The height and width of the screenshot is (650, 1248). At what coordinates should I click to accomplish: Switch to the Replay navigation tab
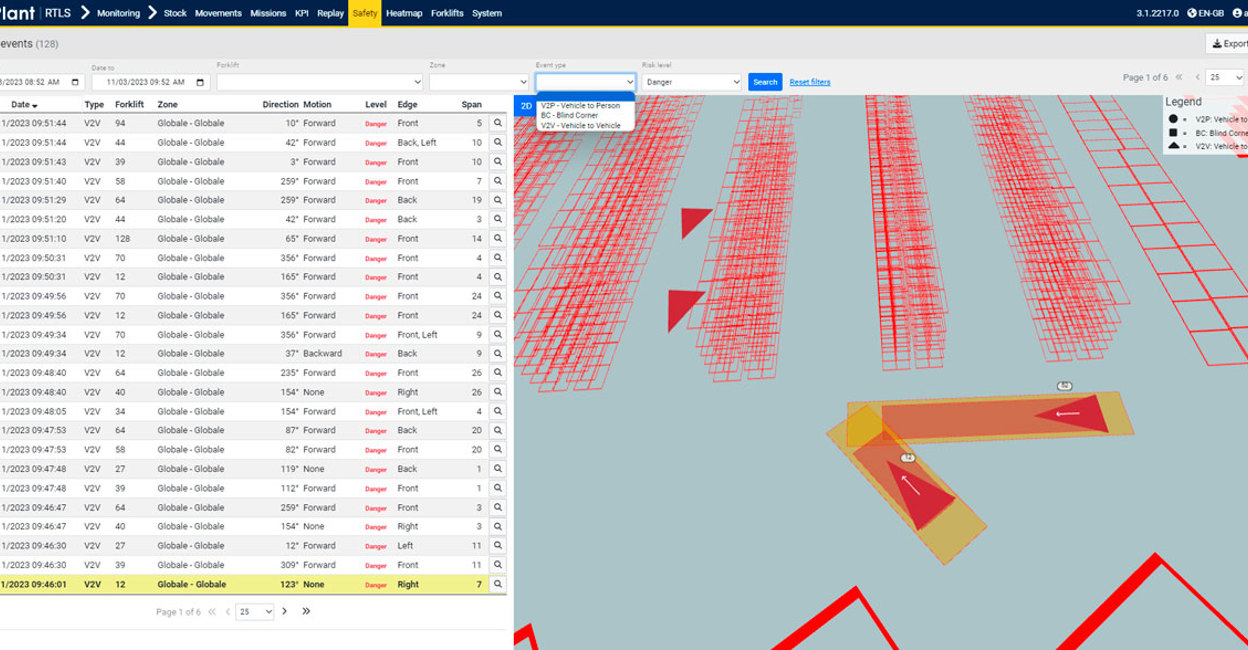(330, 13)
